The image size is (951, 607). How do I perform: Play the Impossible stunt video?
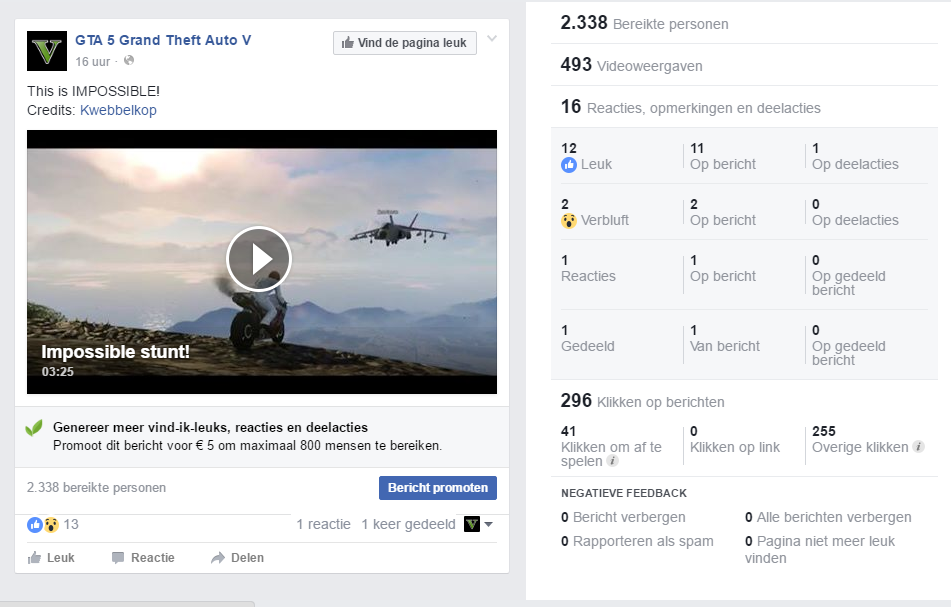pos(259,259)
